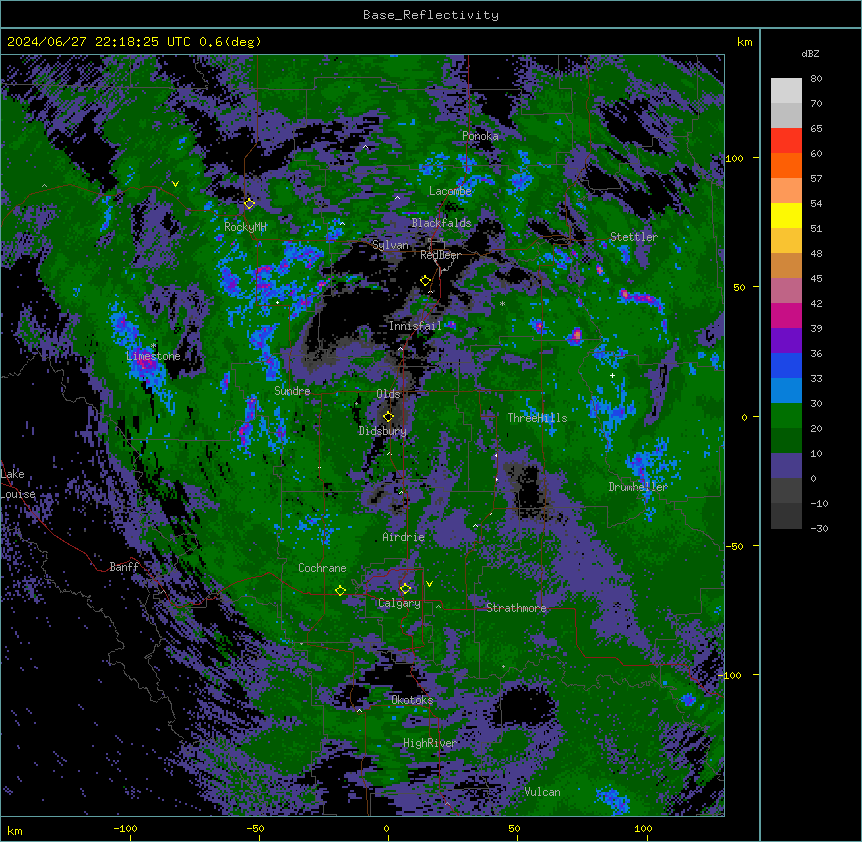The height and width of the screenshot is (842, 862).
Task: Click the km unit label at top right
Action: (x=745, y=42)
